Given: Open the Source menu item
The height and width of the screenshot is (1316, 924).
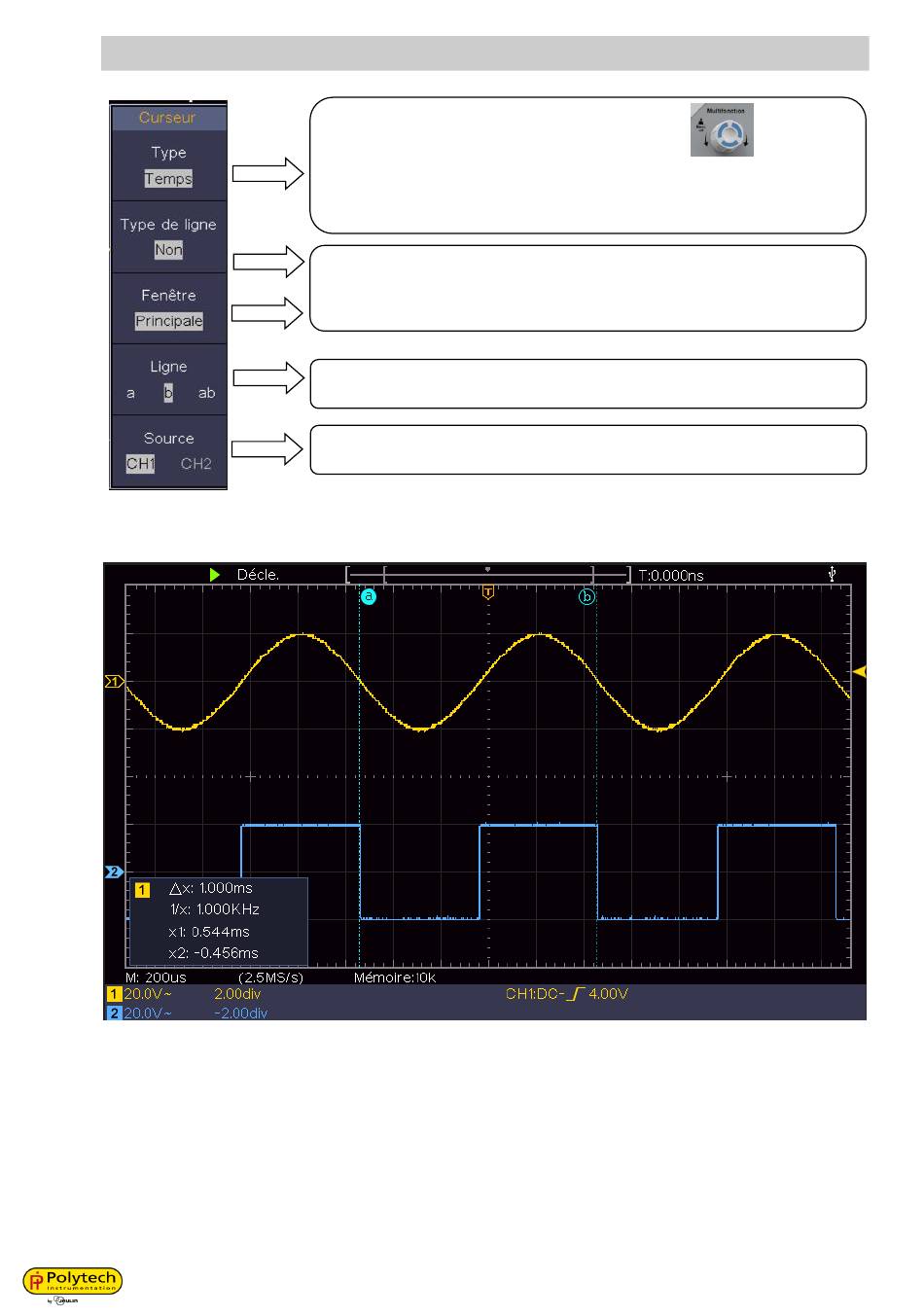Looking at the screenshot, I should pyautogui.click(x=168, y=450).
